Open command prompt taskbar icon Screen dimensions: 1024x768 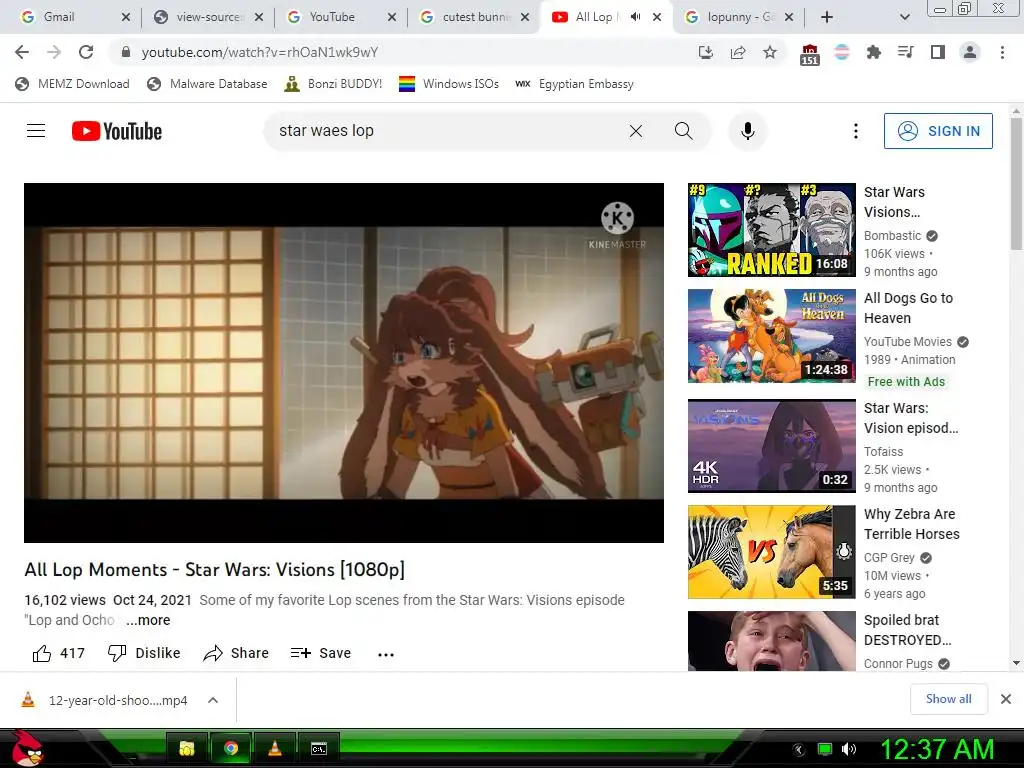click(x=319, y=748)
